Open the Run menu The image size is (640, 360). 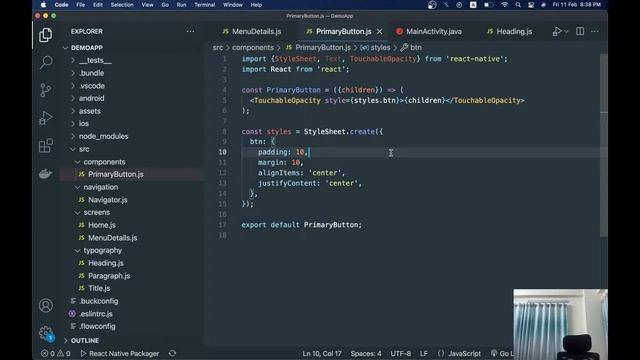[x=181, y=5]
